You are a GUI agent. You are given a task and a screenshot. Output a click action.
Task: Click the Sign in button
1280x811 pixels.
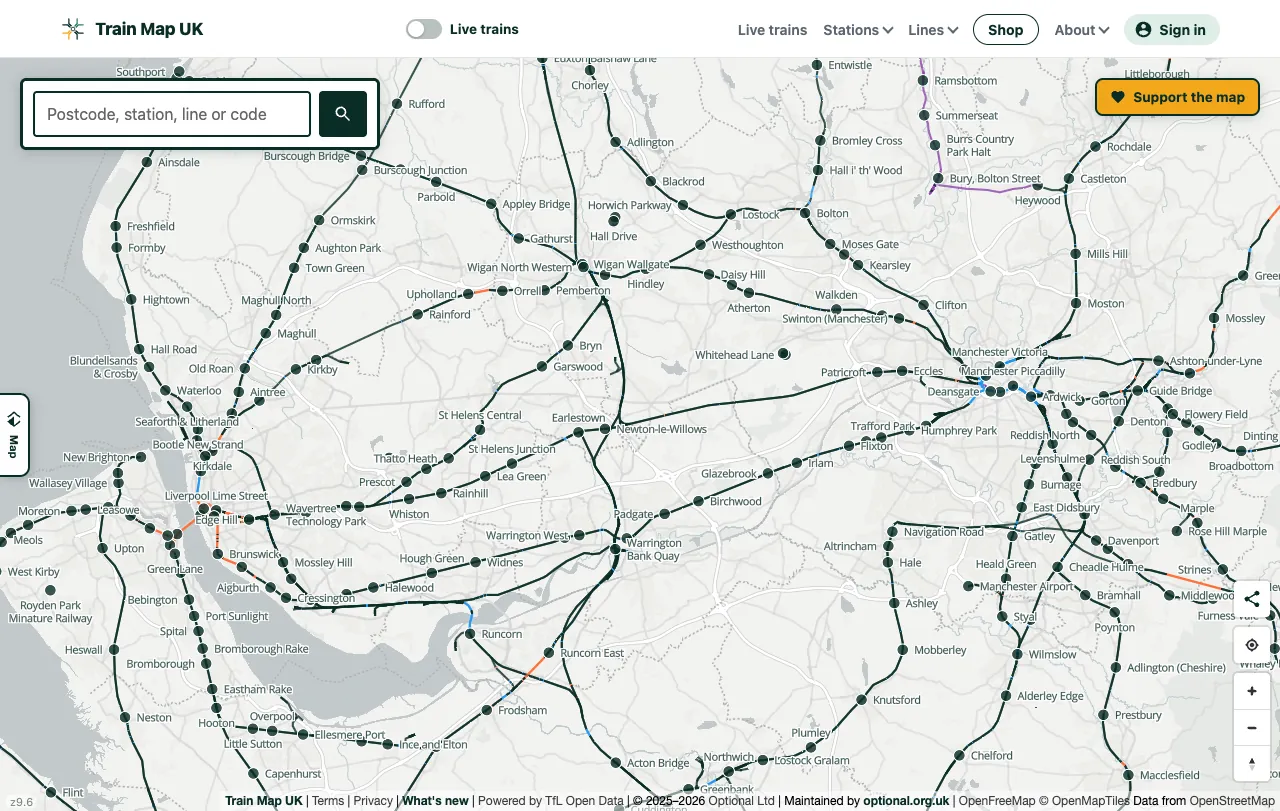[x=1172, y=30]
